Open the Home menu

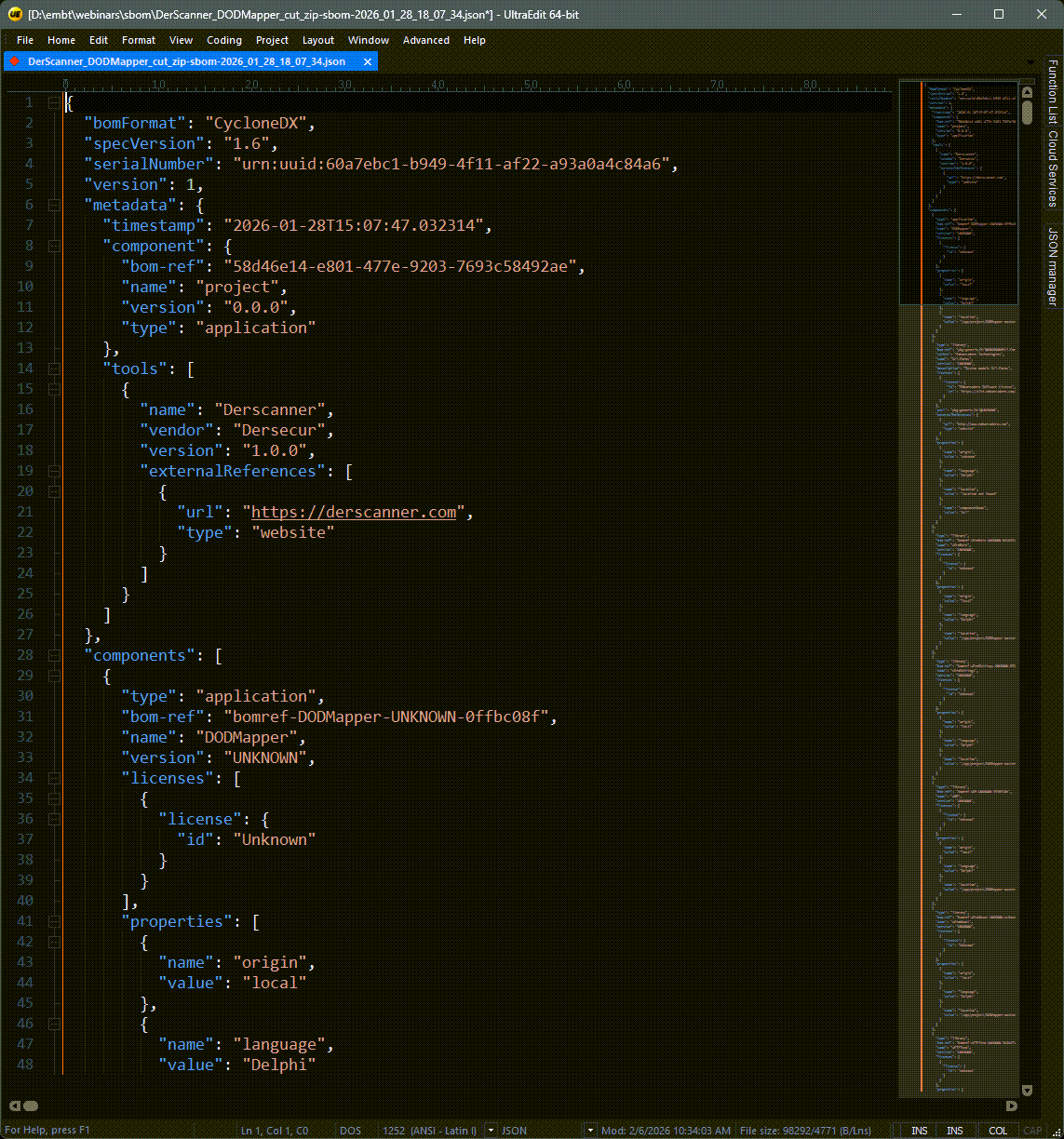pyautogui.click(x=61, y=40)
